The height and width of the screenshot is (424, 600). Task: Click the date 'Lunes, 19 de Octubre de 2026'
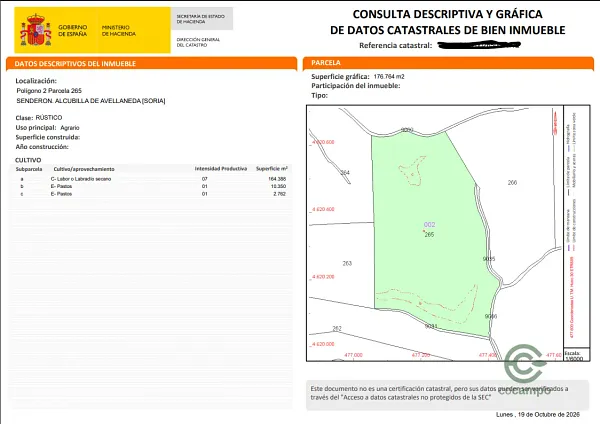(538, 414)
